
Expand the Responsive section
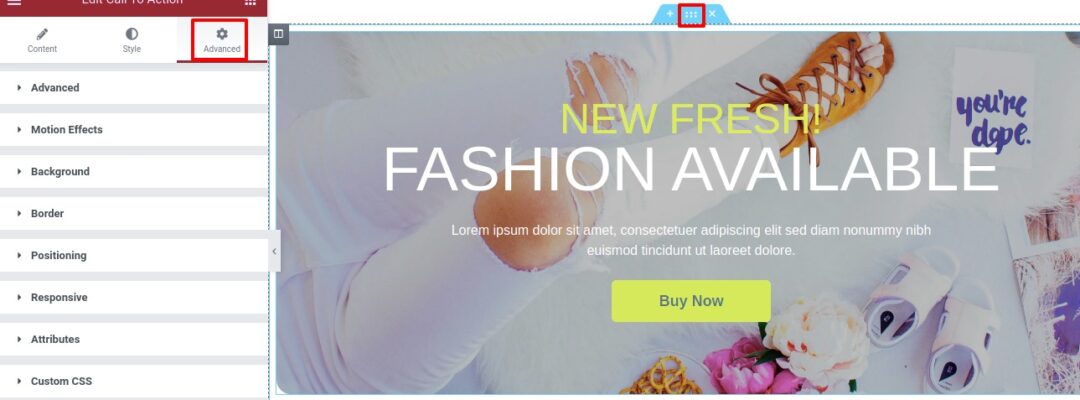coord(134,297)
